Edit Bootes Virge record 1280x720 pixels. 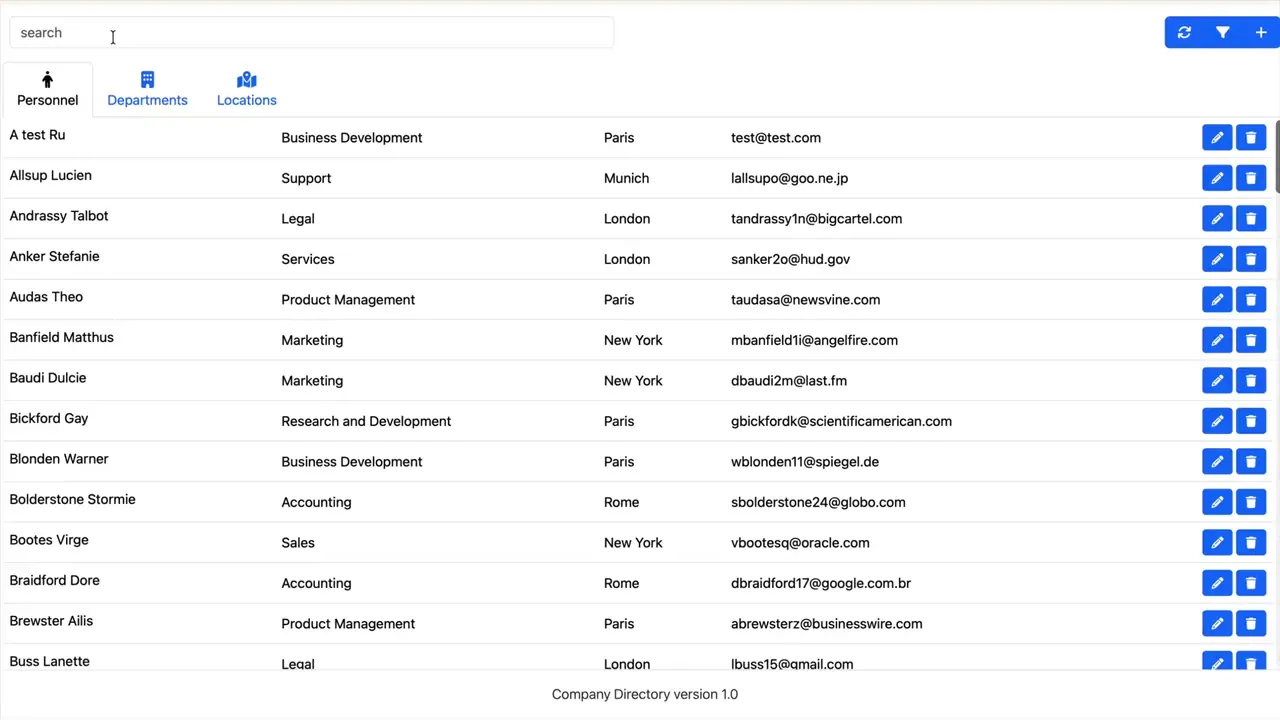point(1217,543)
